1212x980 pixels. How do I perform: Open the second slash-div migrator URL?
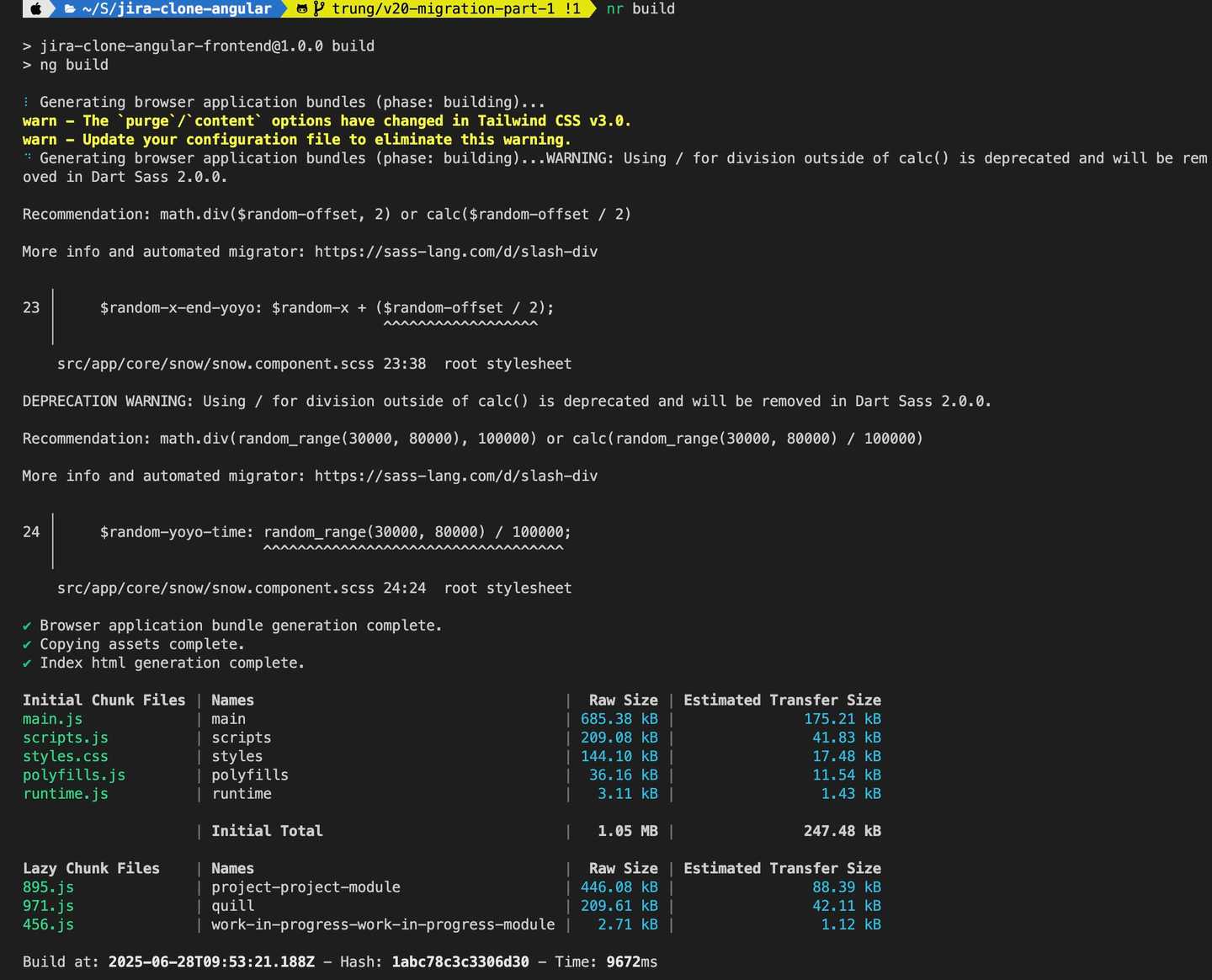pos(455,476)
